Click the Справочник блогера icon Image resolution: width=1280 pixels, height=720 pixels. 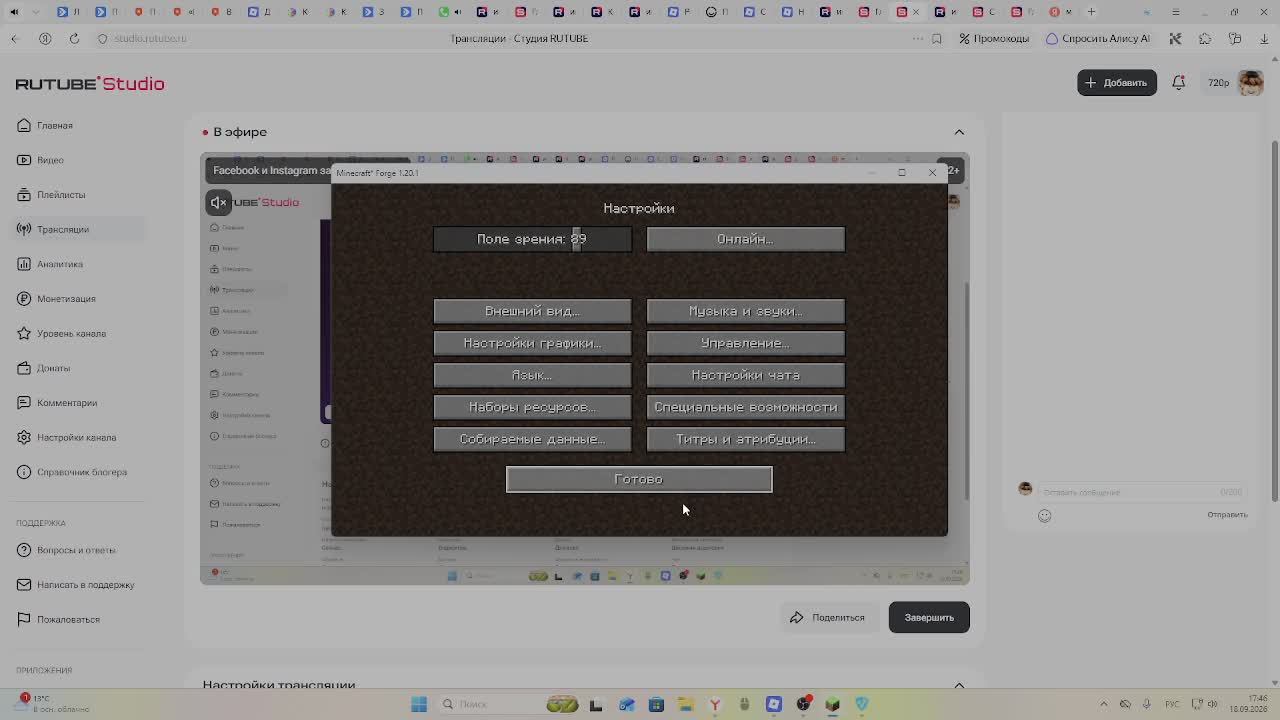click(x=24, y=472)
